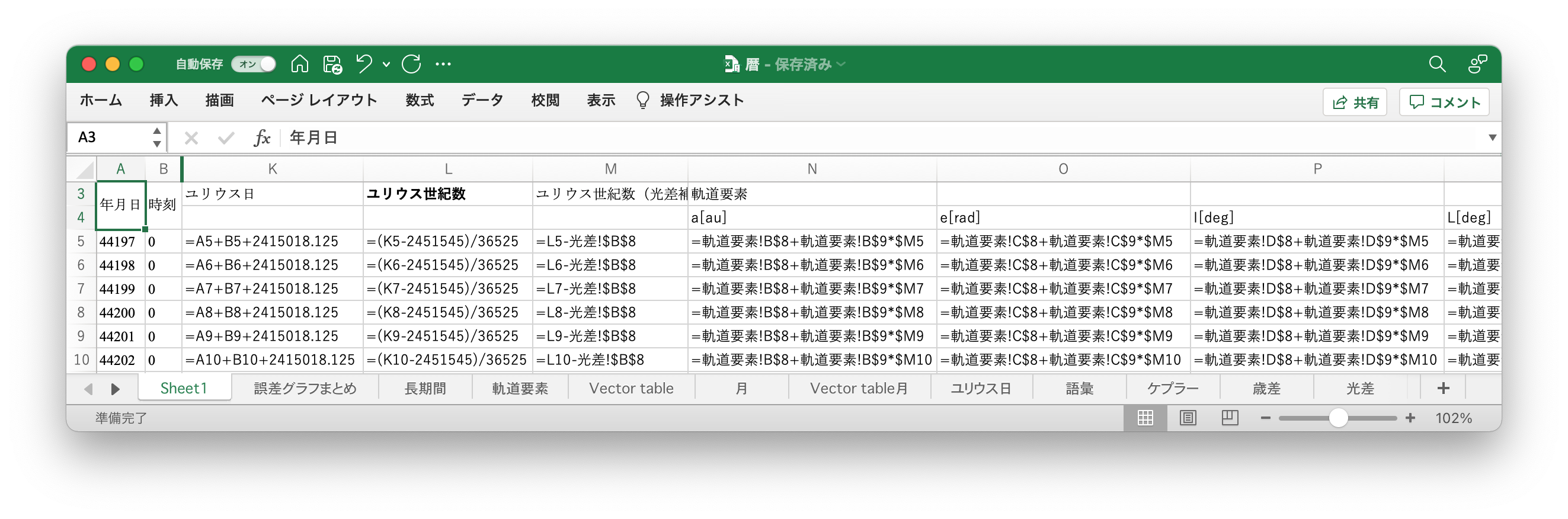Screen dimensions: 1568x519
Task: Click the e[rad] header cell
Action: tap(1063, 218)
